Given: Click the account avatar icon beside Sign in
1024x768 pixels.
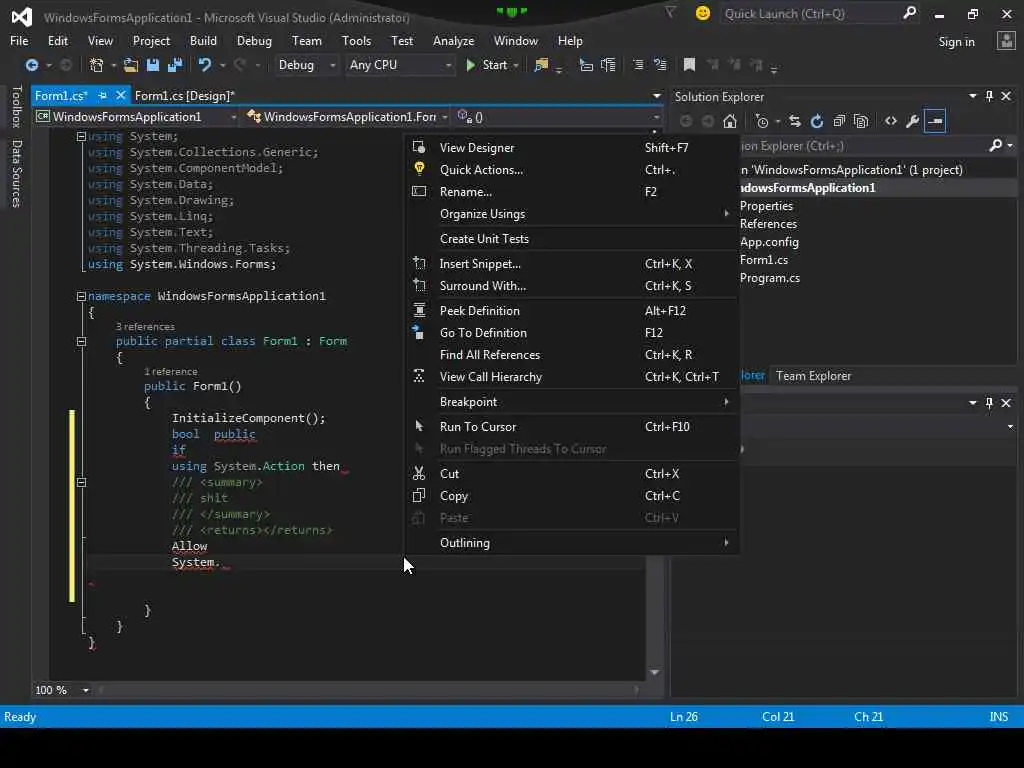Looking at the screenshot, I should pos(1006,41).
